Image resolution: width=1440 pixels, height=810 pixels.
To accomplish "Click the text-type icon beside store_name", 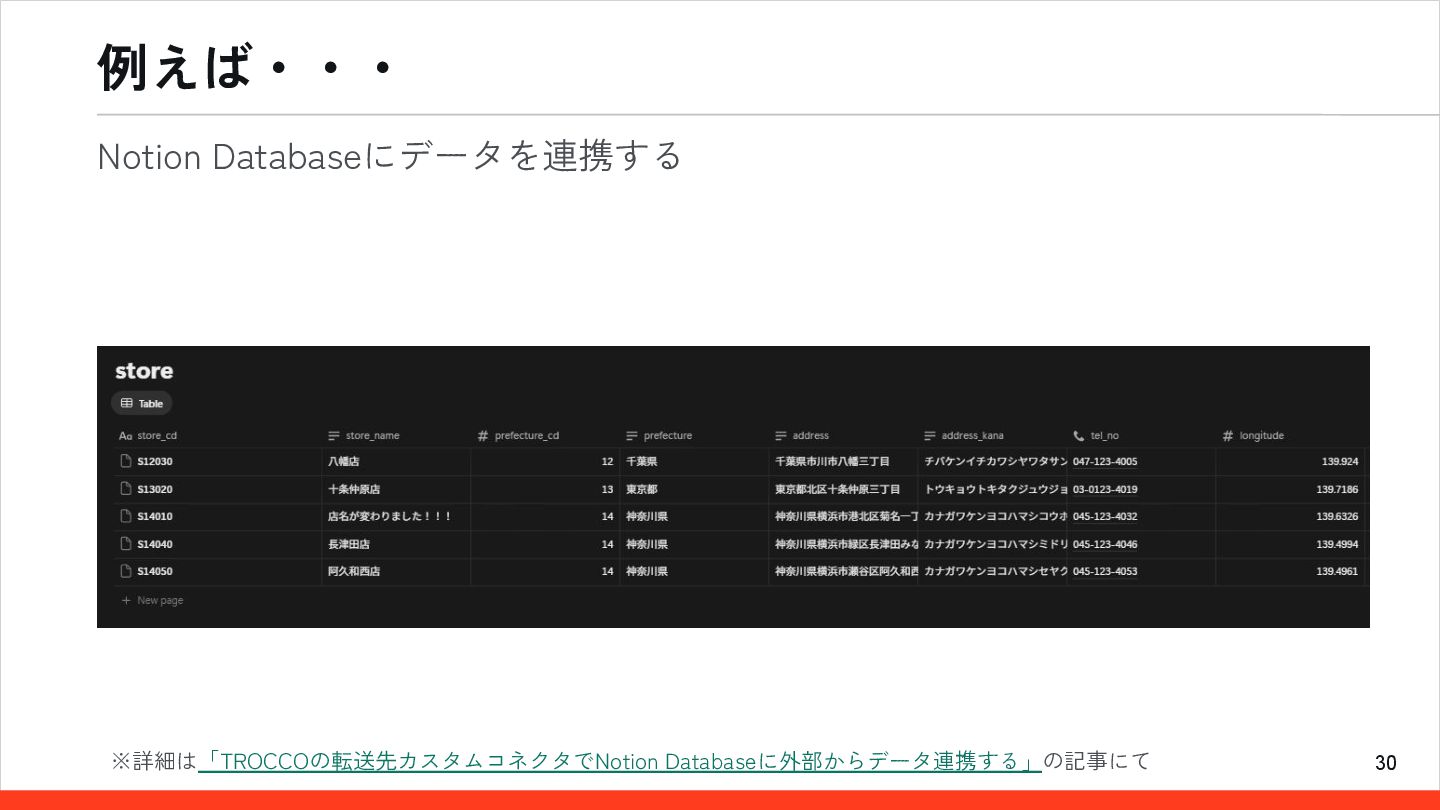I will [x=334, y=435].
